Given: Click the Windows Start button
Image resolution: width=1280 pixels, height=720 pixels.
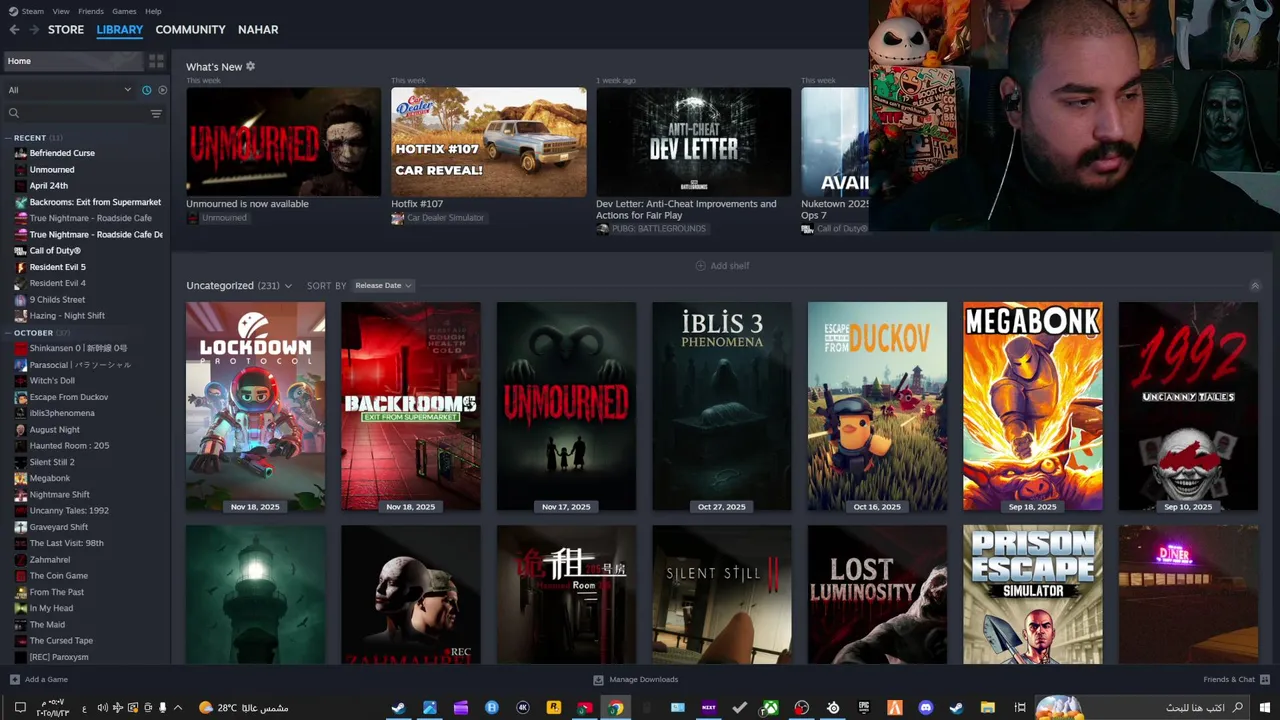Looking at the screenshot, I should pyautogui.click(x=1265, y=708).
